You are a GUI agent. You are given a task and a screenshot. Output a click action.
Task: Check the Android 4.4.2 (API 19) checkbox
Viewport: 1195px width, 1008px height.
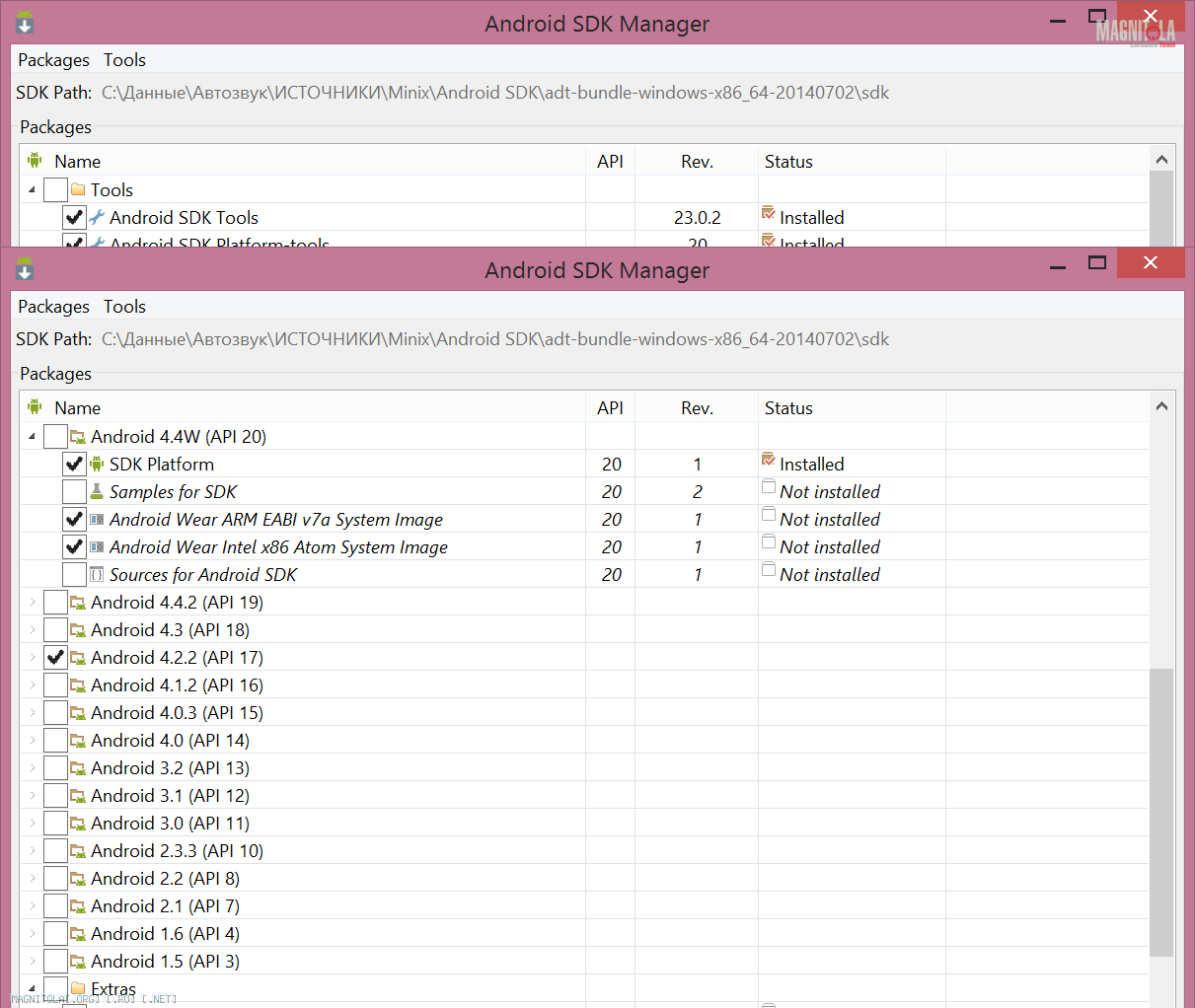point(55,602)
